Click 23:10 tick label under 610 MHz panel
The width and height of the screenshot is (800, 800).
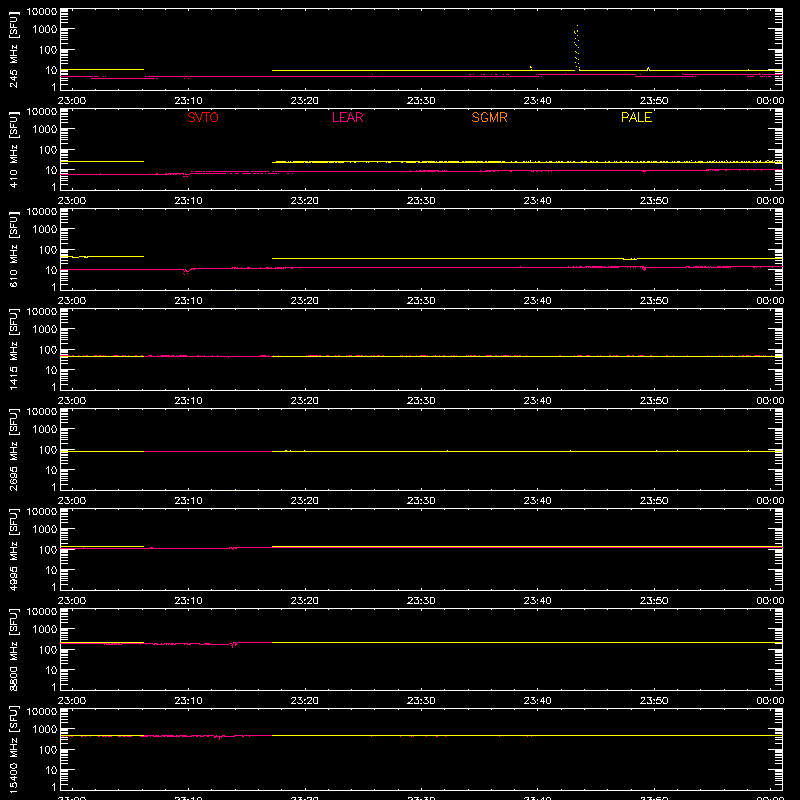coord(188,301)
